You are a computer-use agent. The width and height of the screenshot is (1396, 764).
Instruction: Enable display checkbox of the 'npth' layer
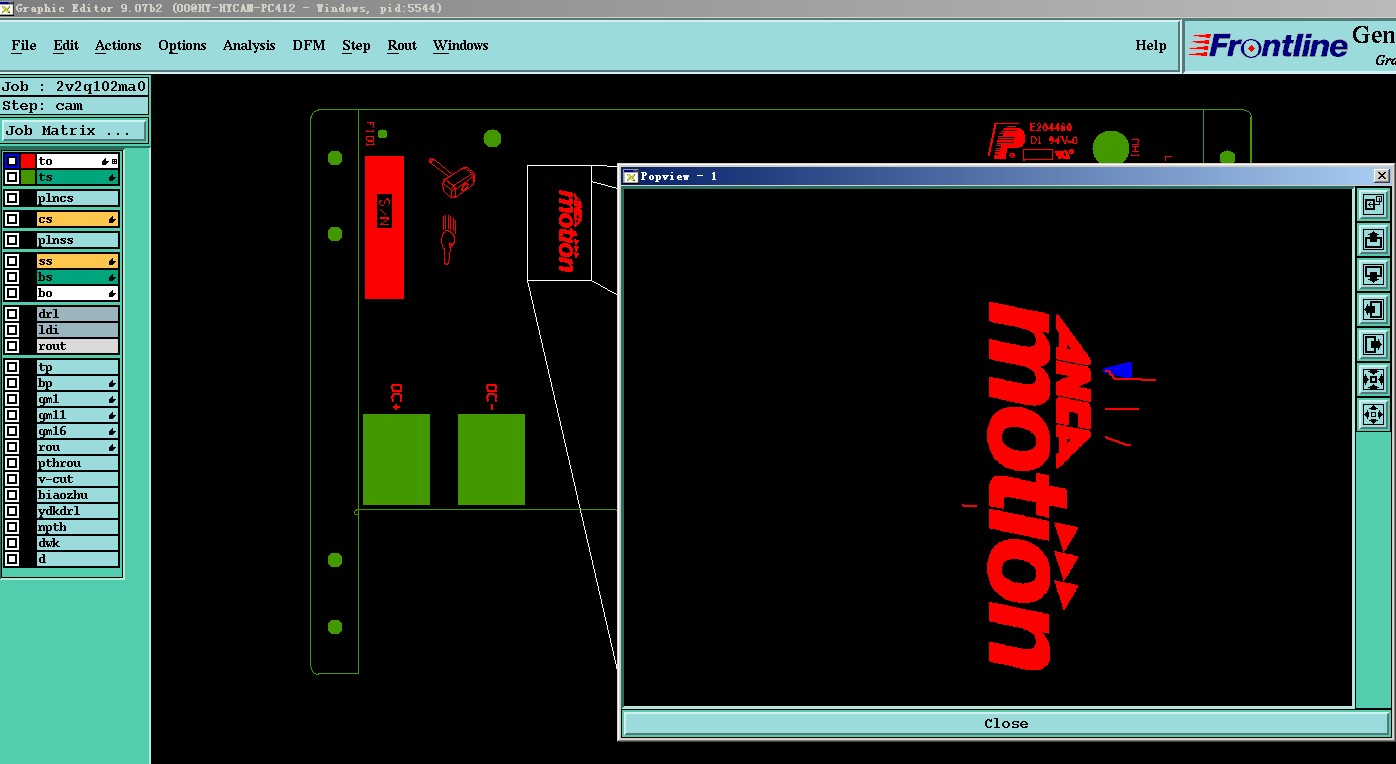(x=12, y=527)
